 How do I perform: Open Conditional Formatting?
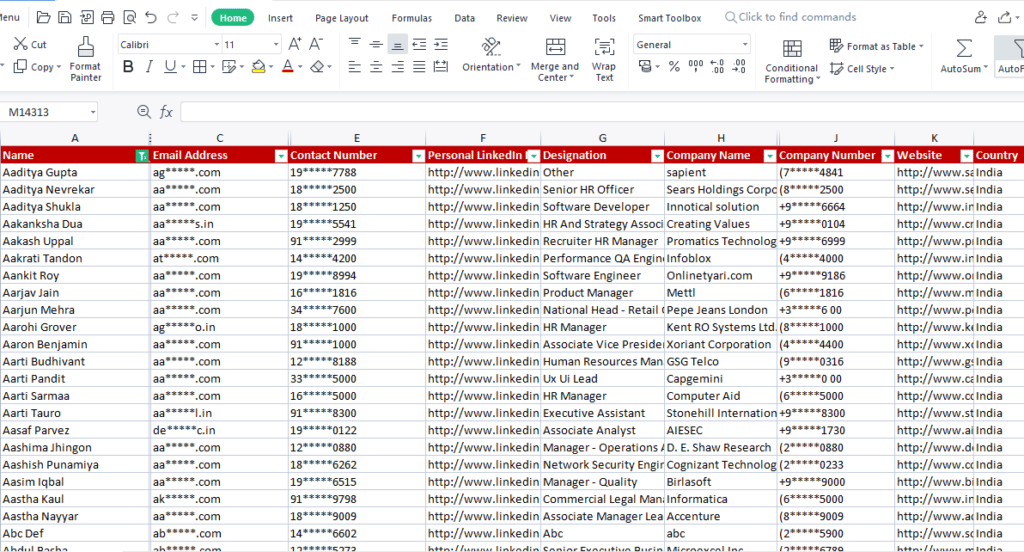792,61
